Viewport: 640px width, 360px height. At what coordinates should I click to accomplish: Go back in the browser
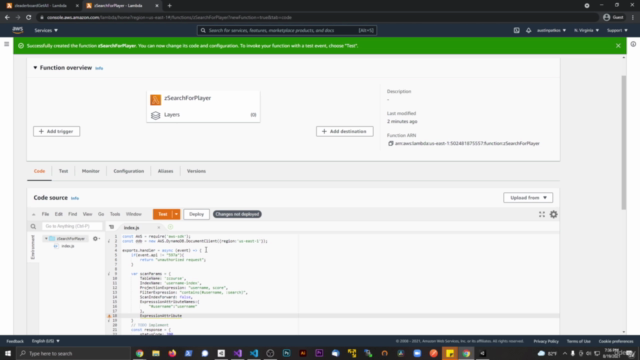click(x=7, y=18)
